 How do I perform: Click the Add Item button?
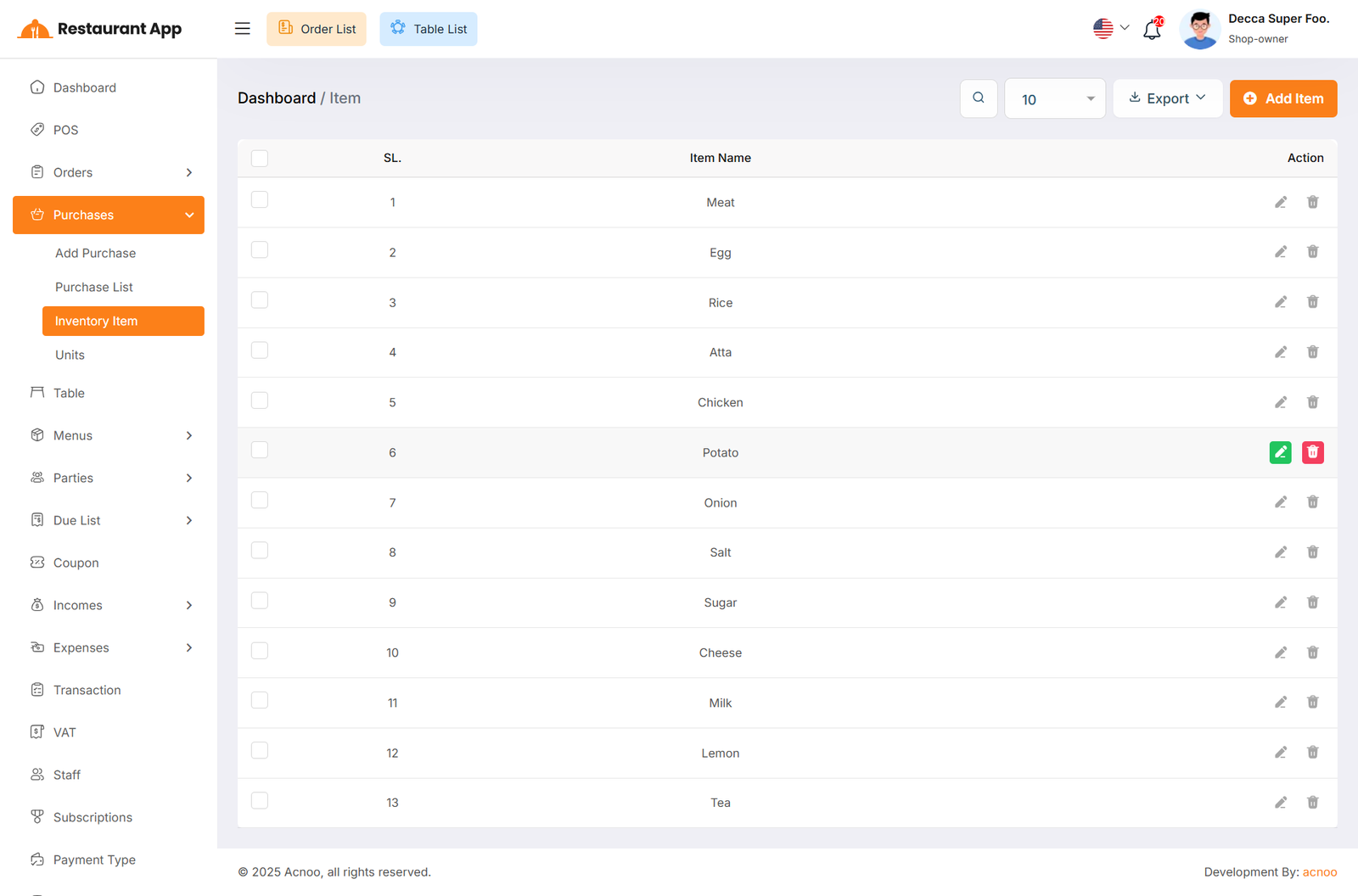(1282, 98)
